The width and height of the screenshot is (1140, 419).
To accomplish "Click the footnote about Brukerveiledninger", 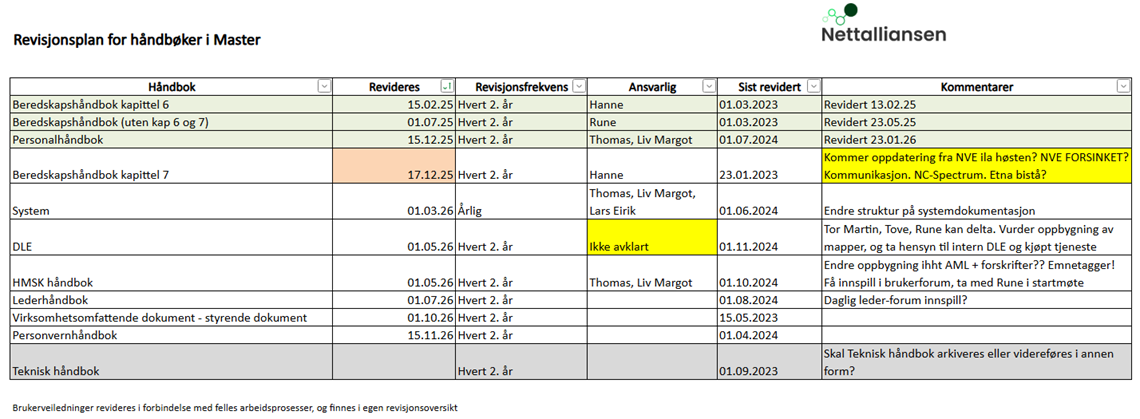I will (235, 408).
